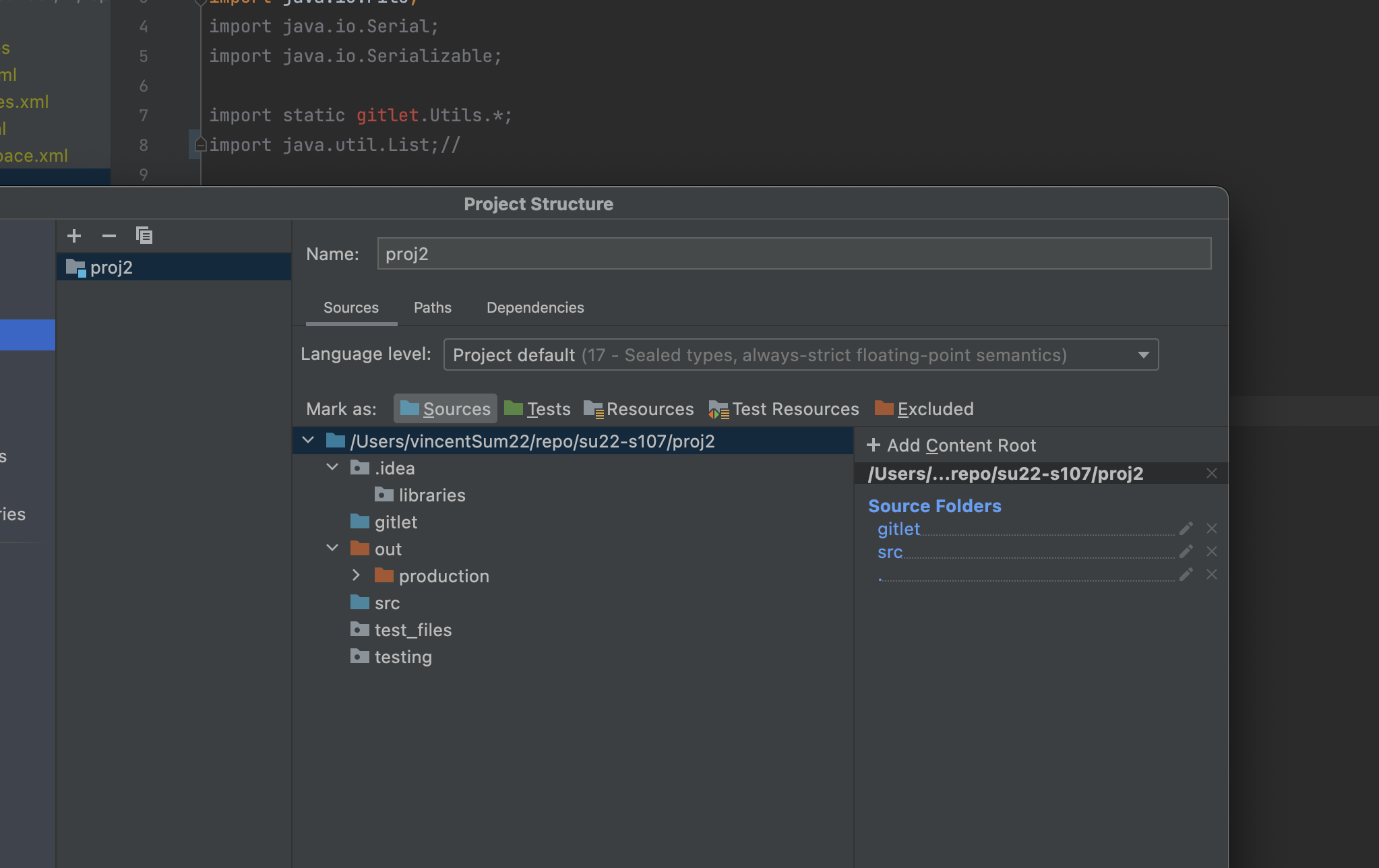Switch to the Paths tab
1379x868 pixels.
coord(432,308)
